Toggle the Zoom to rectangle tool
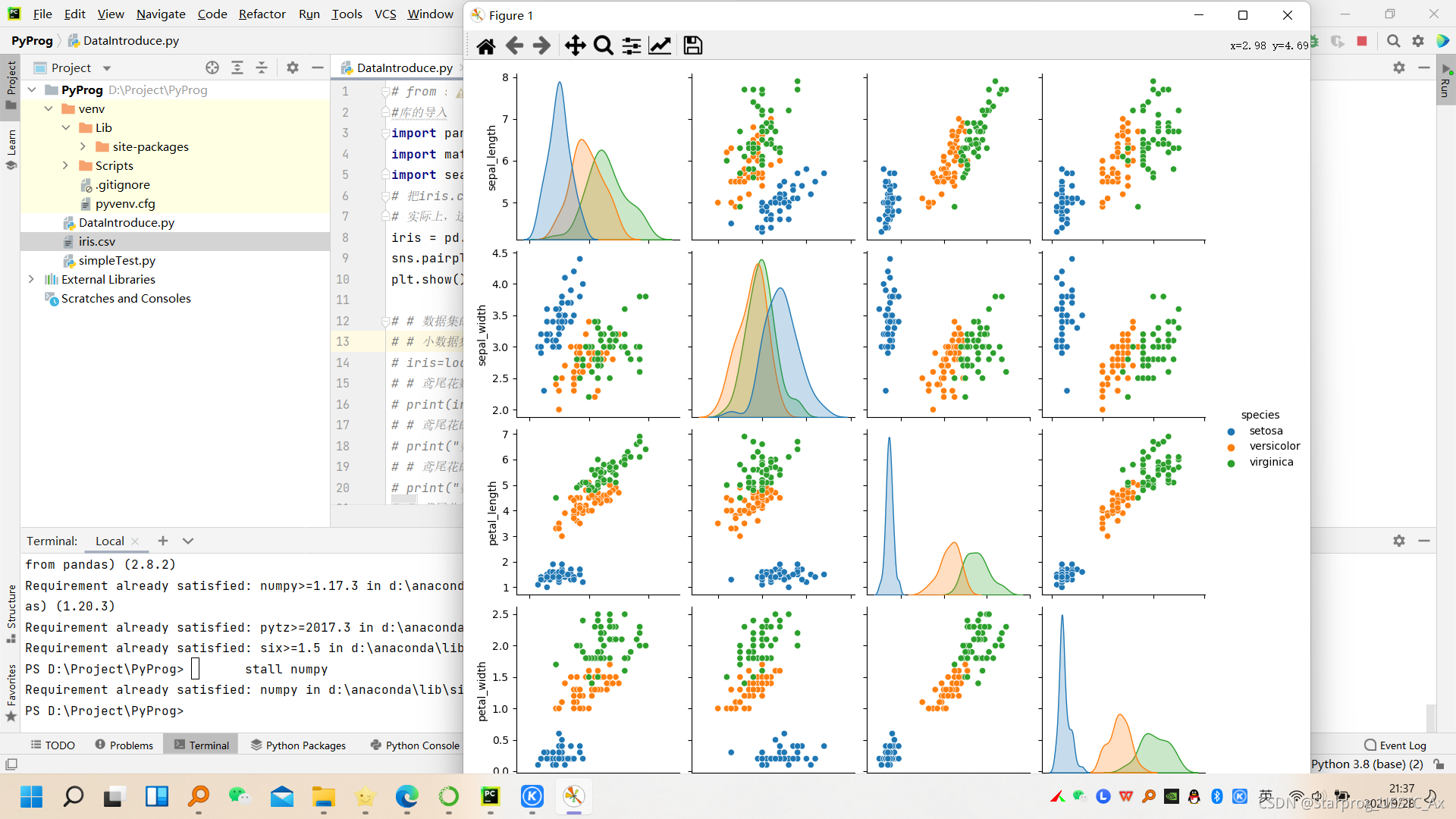 coord(604,45)
